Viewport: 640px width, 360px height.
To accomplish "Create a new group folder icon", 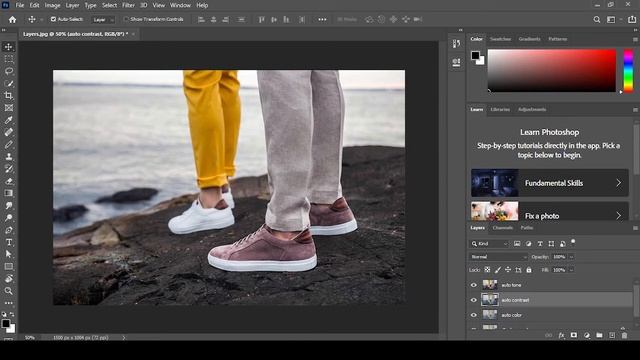I will click(599, 336).
